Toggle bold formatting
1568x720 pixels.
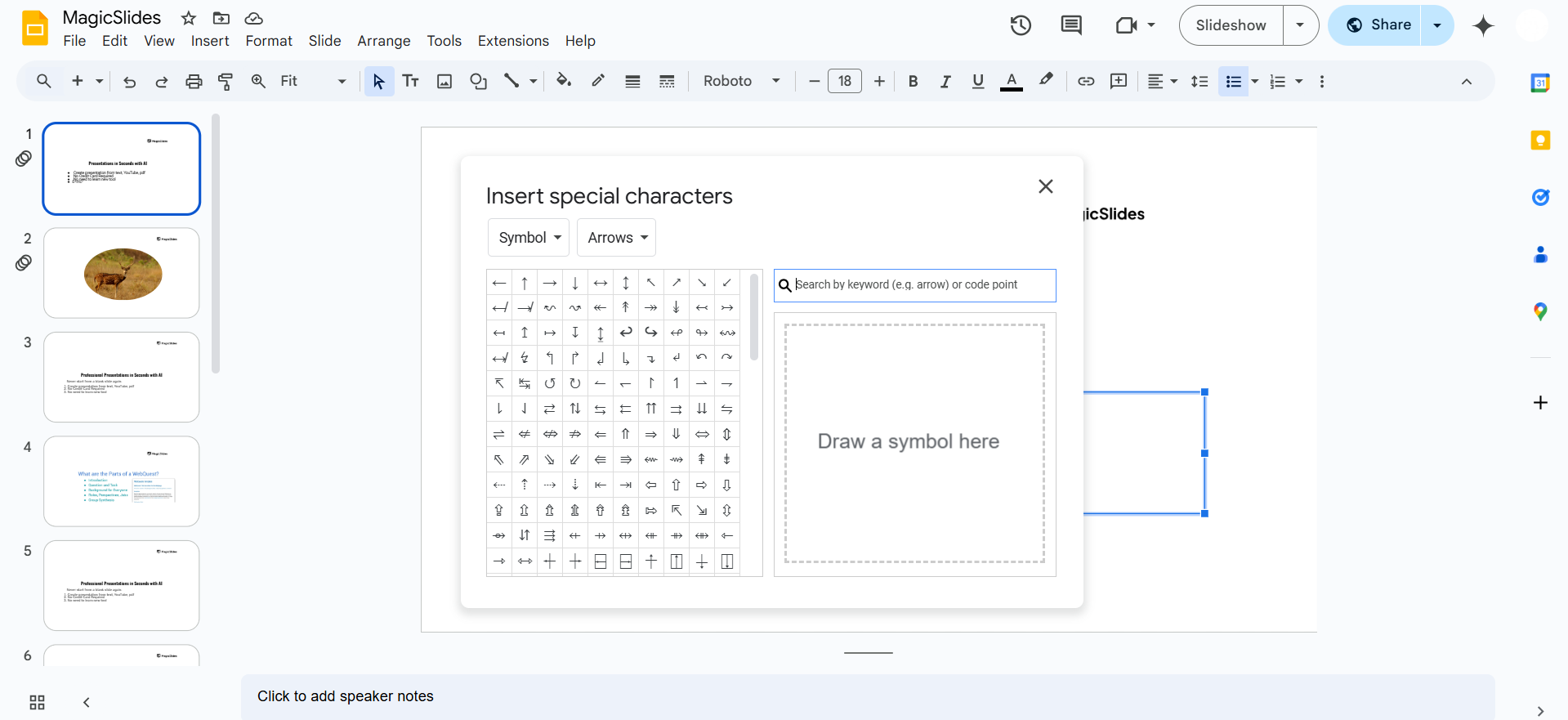(x=913, y=81)
